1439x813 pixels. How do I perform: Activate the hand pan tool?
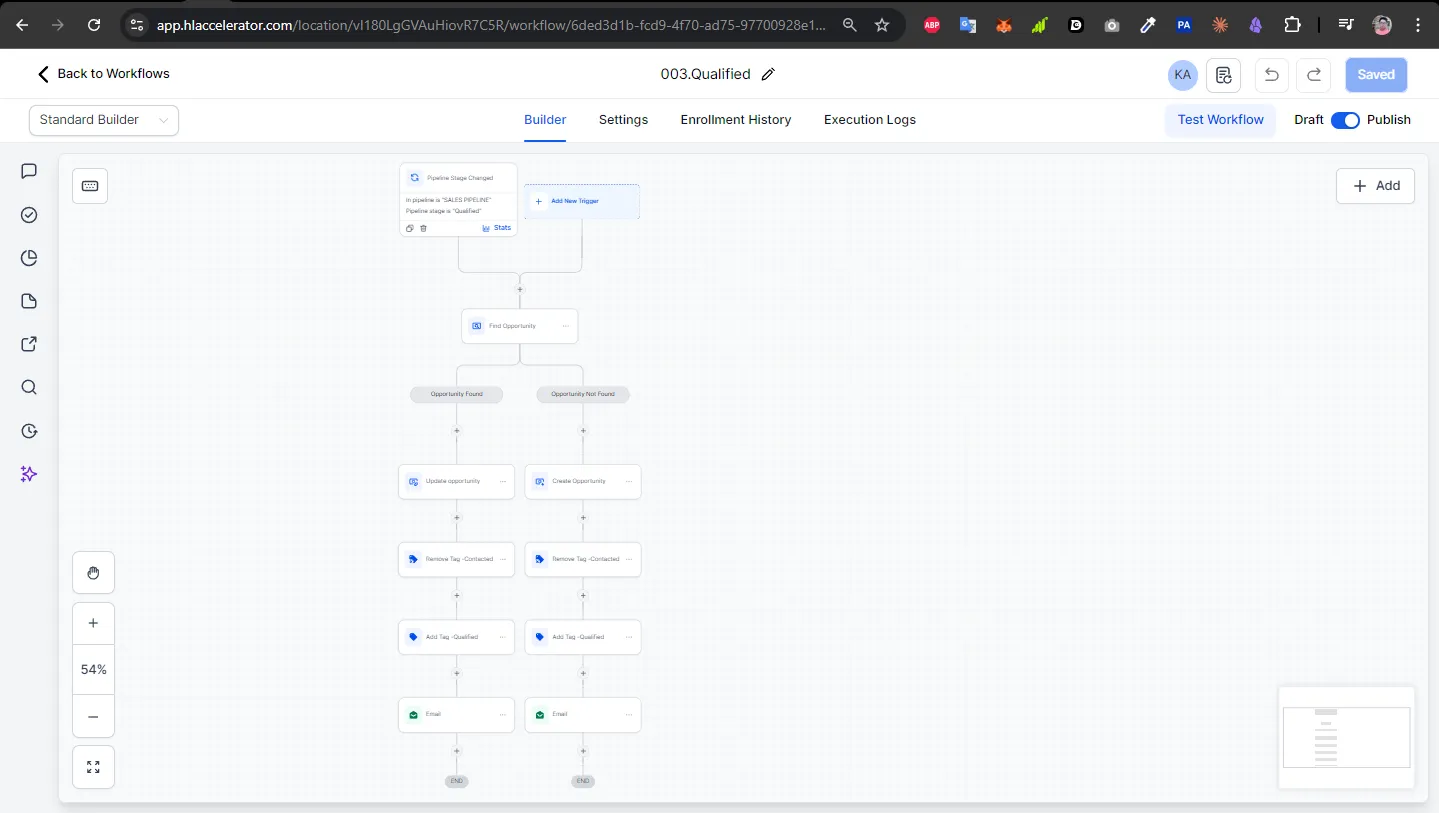pos(93,572)
